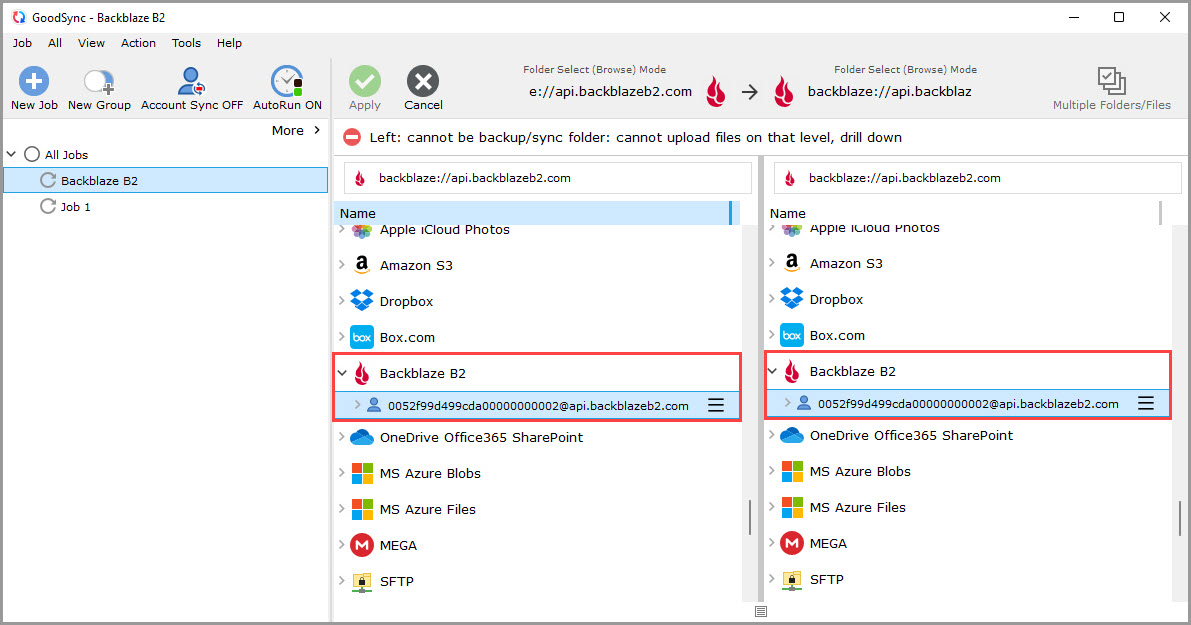The height and width of the screenshot is (625, 1191).
Task: Toggle Account Sync OFF icon
Action: (191, 81)
